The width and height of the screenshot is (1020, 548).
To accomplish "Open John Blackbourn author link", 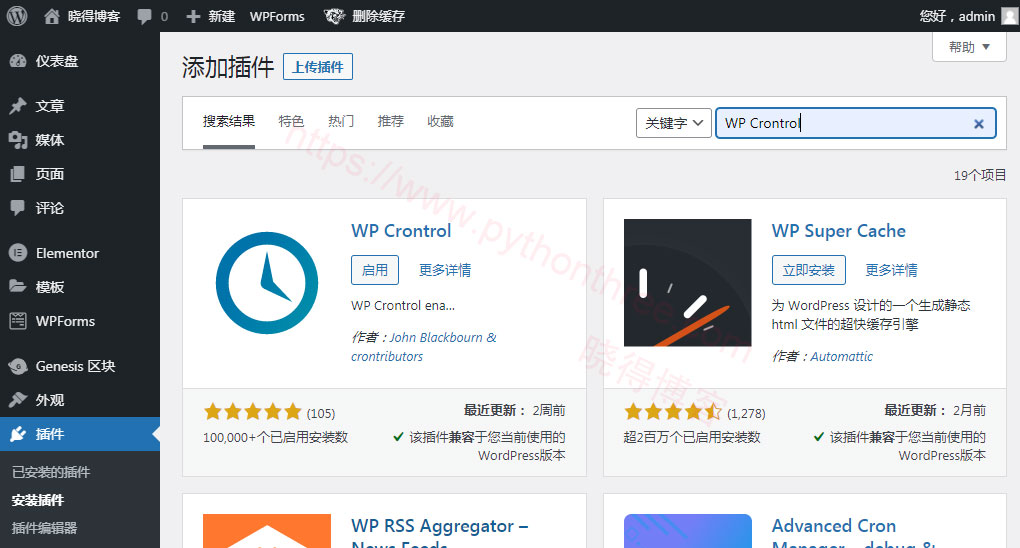I will [423, 347].
